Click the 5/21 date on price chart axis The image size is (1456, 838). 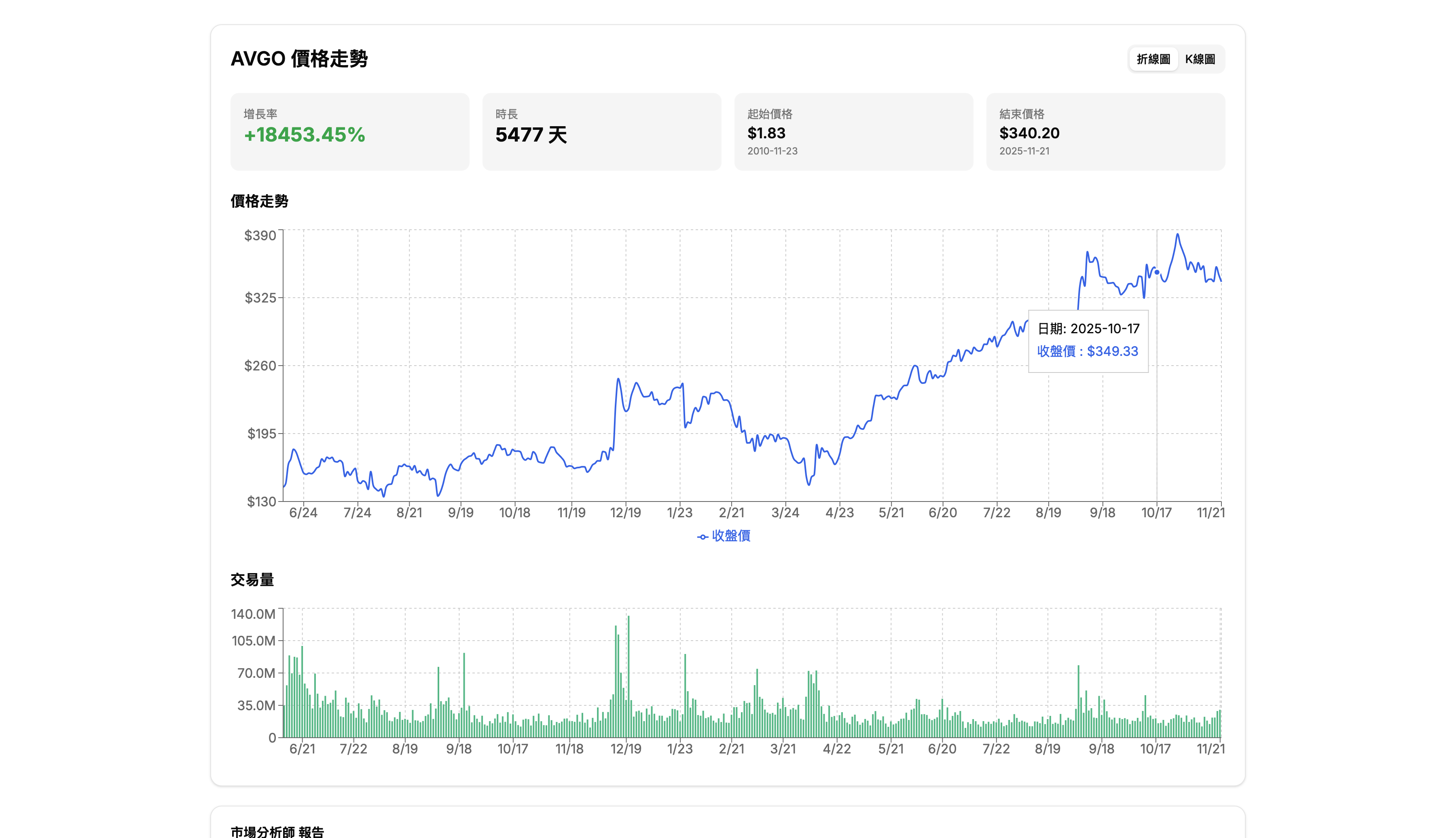tap(891, 513)
